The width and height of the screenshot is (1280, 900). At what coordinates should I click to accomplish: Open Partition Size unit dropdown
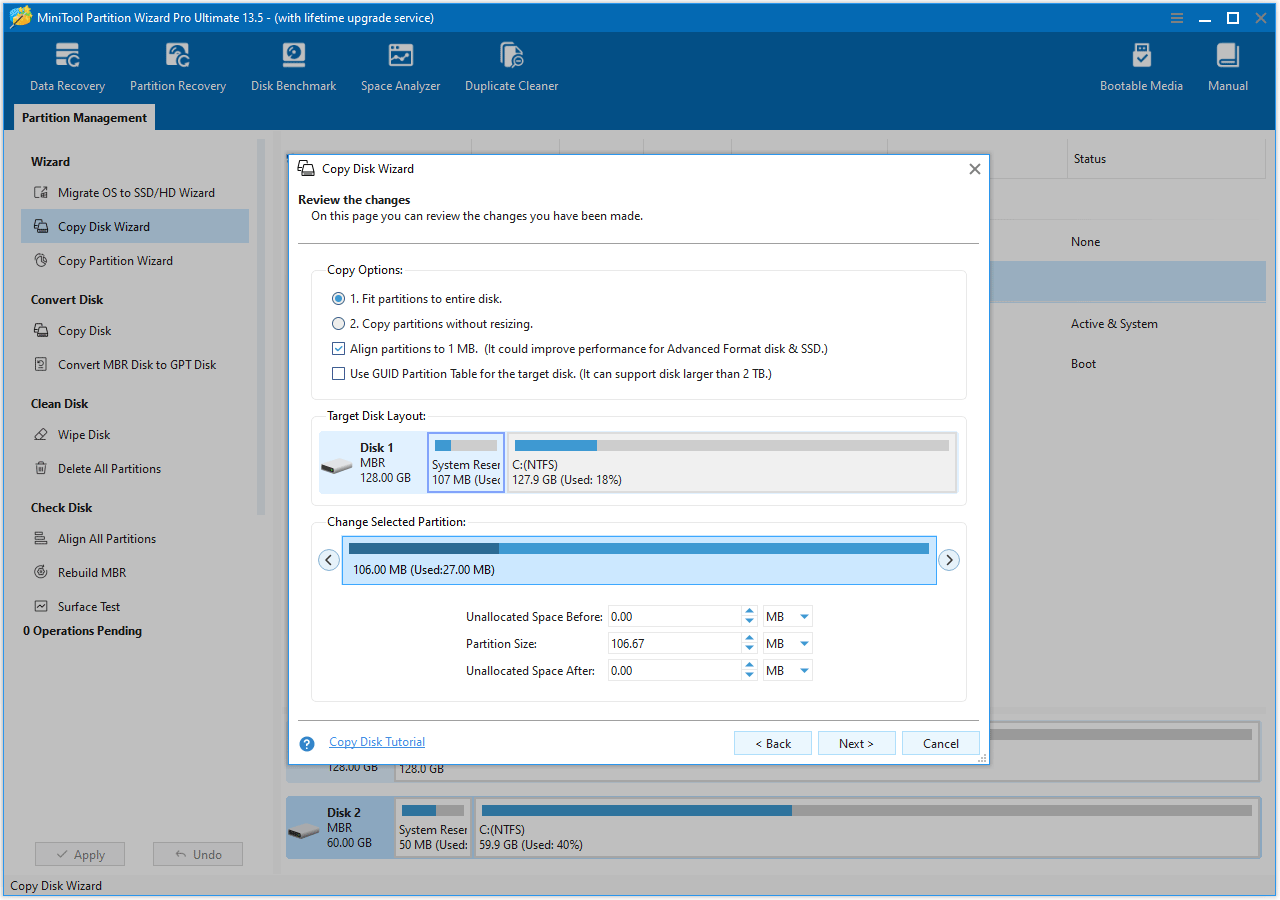[787, 643]
